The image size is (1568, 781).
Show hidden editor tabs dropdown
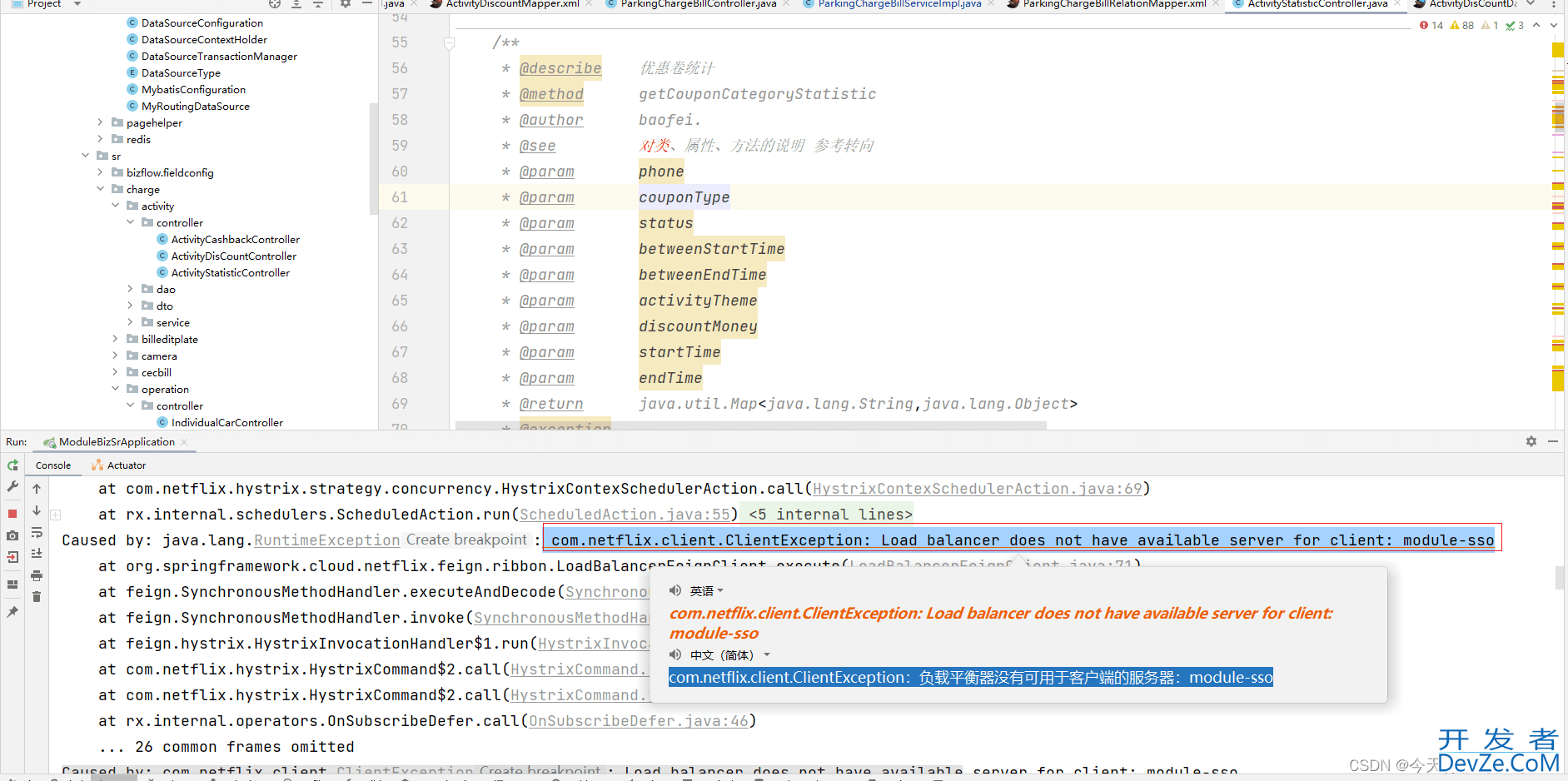(1531, 4)
